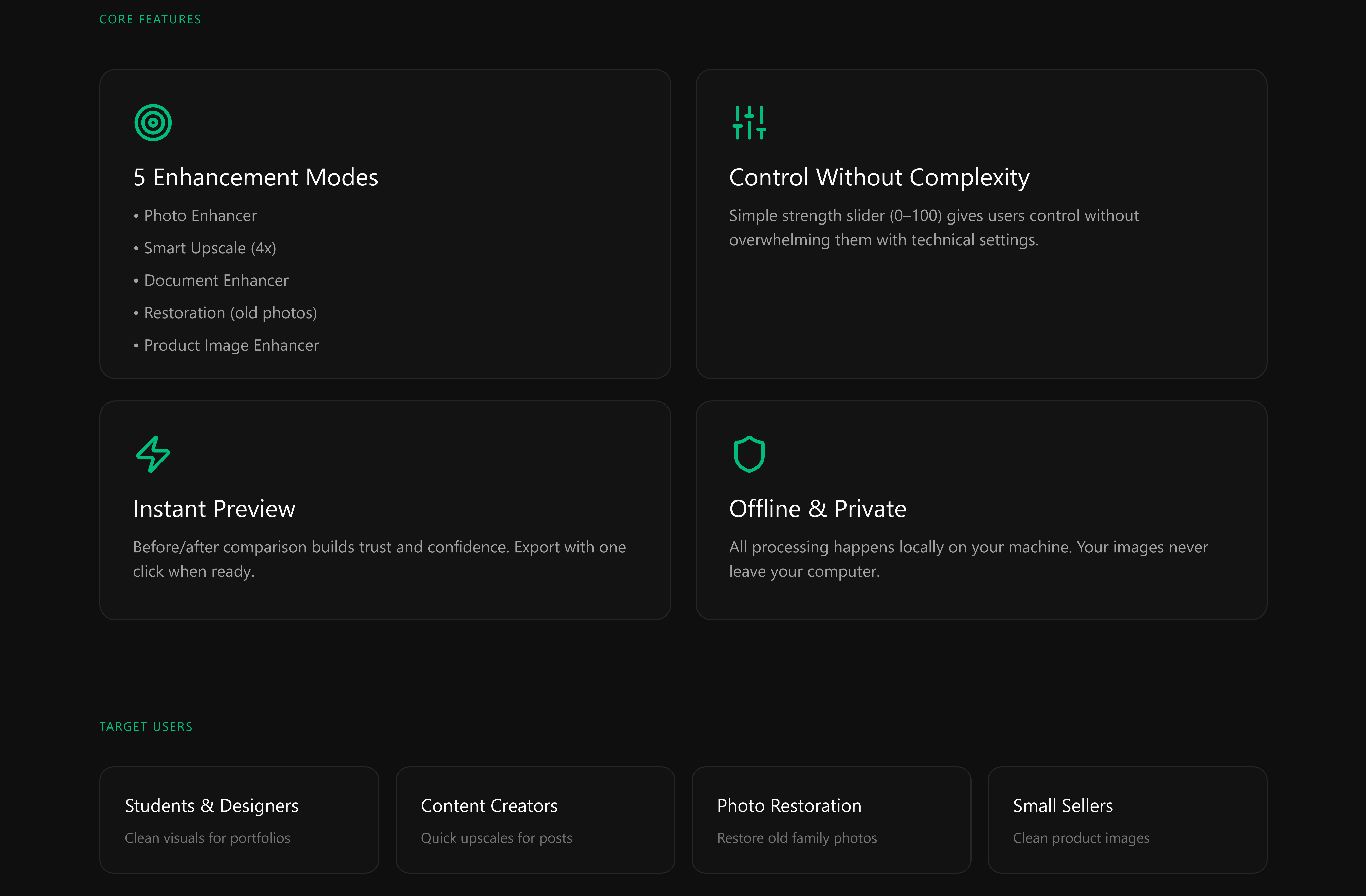Select the Small Sellers card

click(x=1127, y=819)
